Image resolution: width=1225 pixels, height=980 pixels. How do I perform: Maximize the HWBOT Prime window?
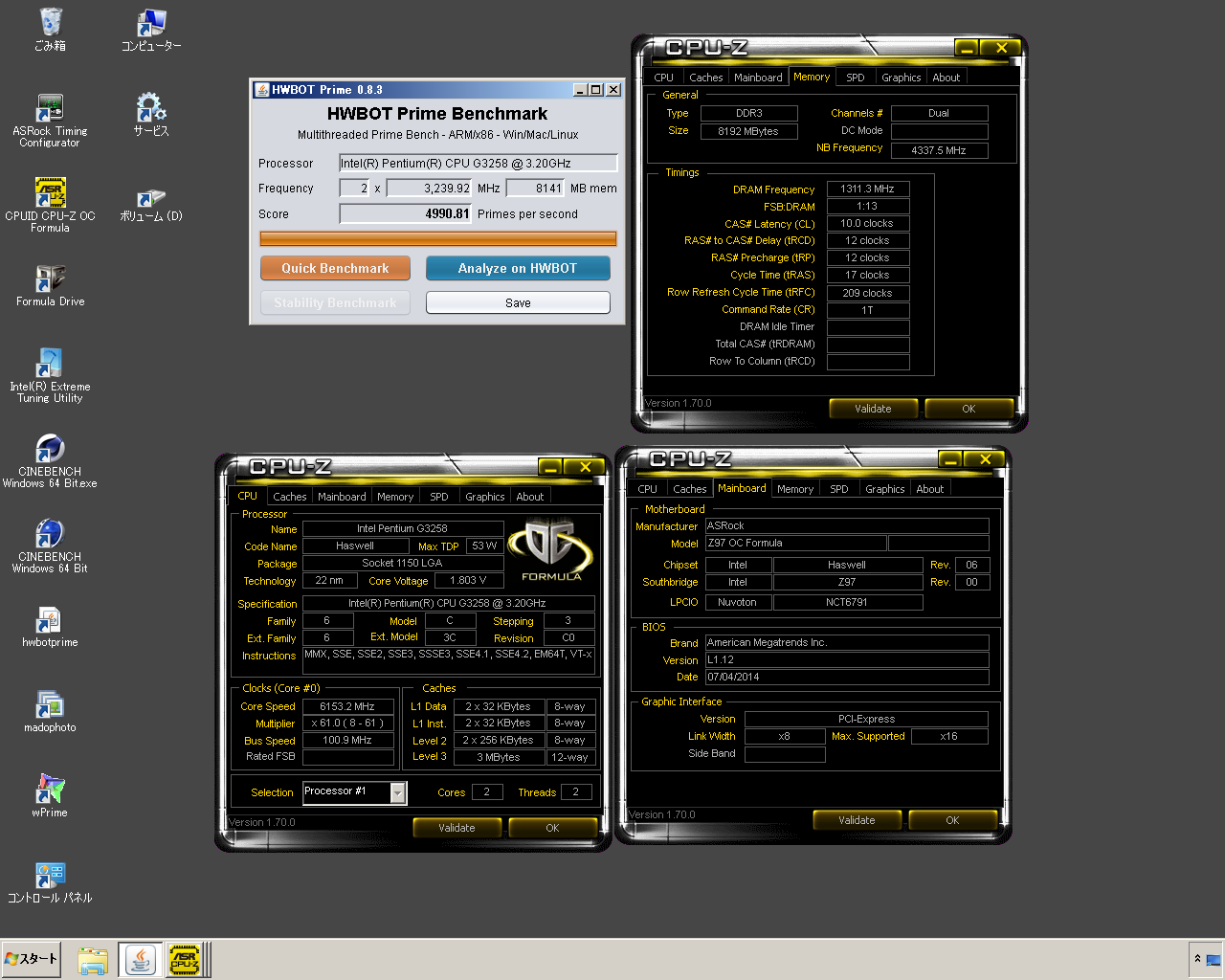click(596, 90)
